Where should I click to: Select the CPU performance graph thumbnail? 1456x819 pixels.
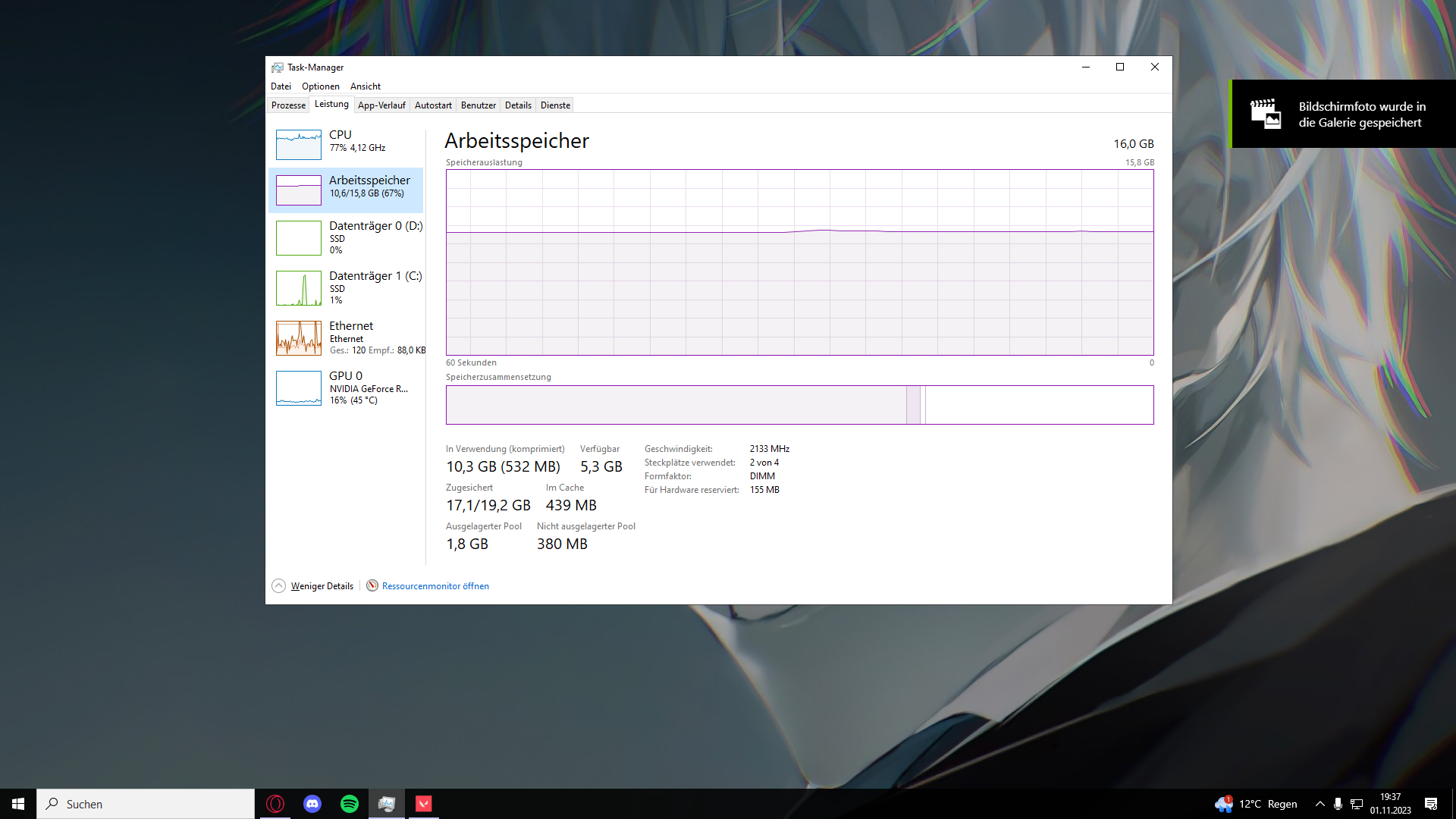[x=299, y=144]
